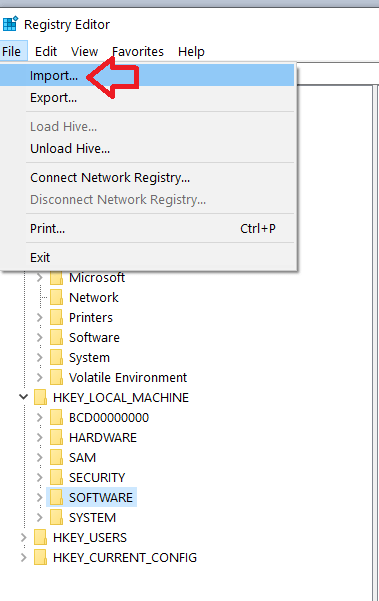
Task: Click the Registry Editor app icon
Action: 10,24
